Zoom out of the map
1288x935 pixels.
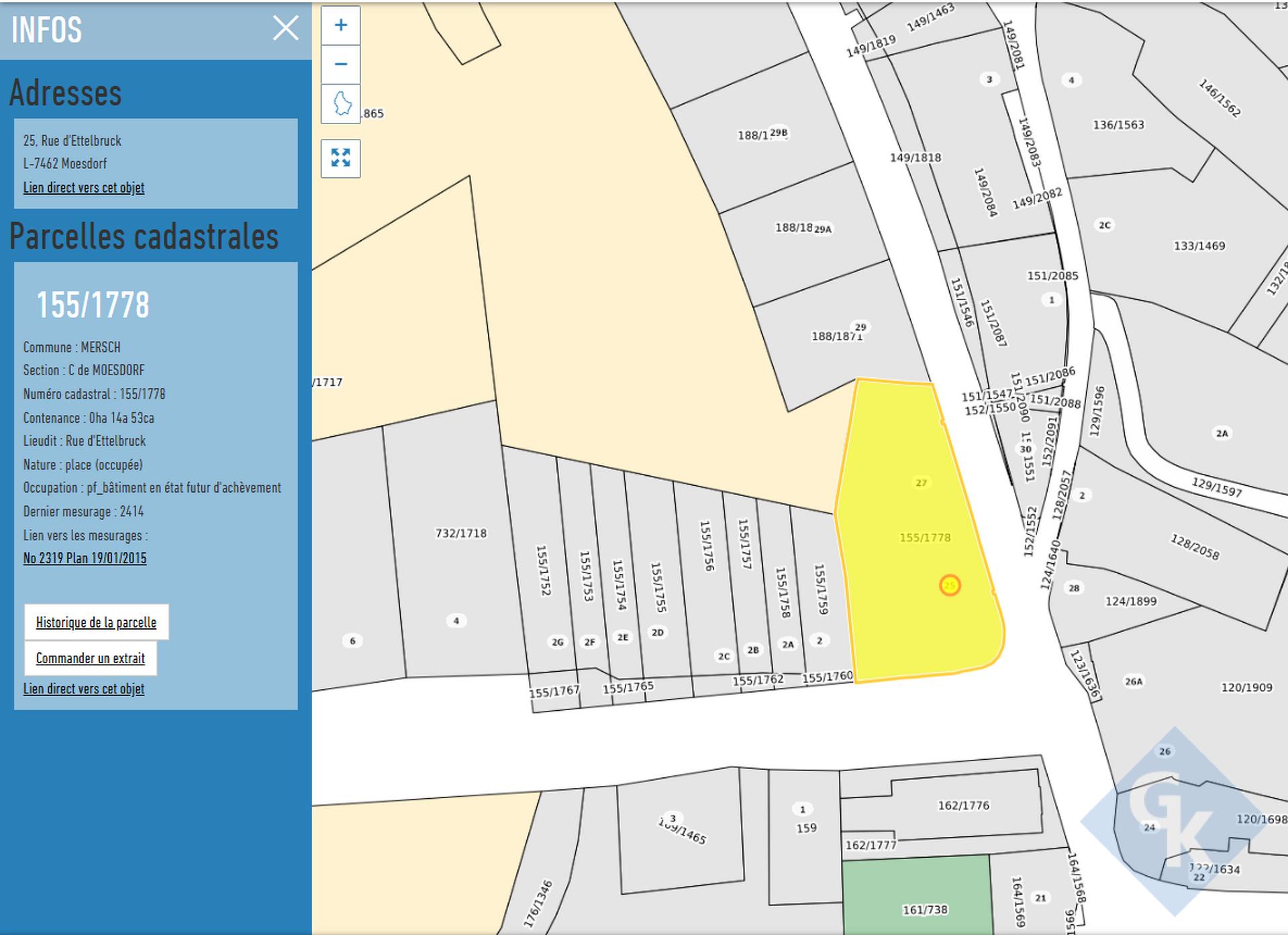(340, 64)
